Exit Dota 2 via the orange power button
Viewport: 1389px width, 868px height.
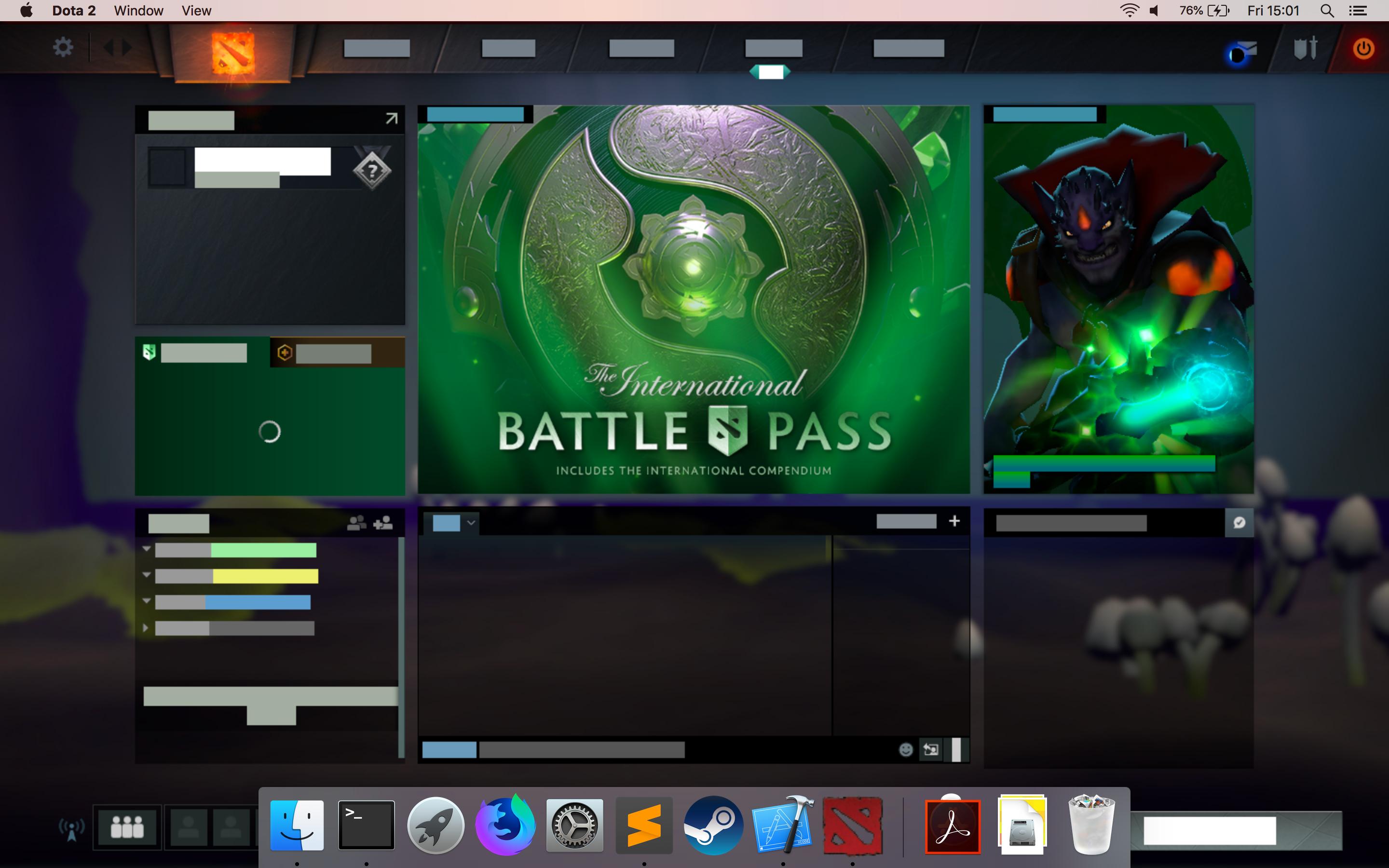(x=1364, y=49)
